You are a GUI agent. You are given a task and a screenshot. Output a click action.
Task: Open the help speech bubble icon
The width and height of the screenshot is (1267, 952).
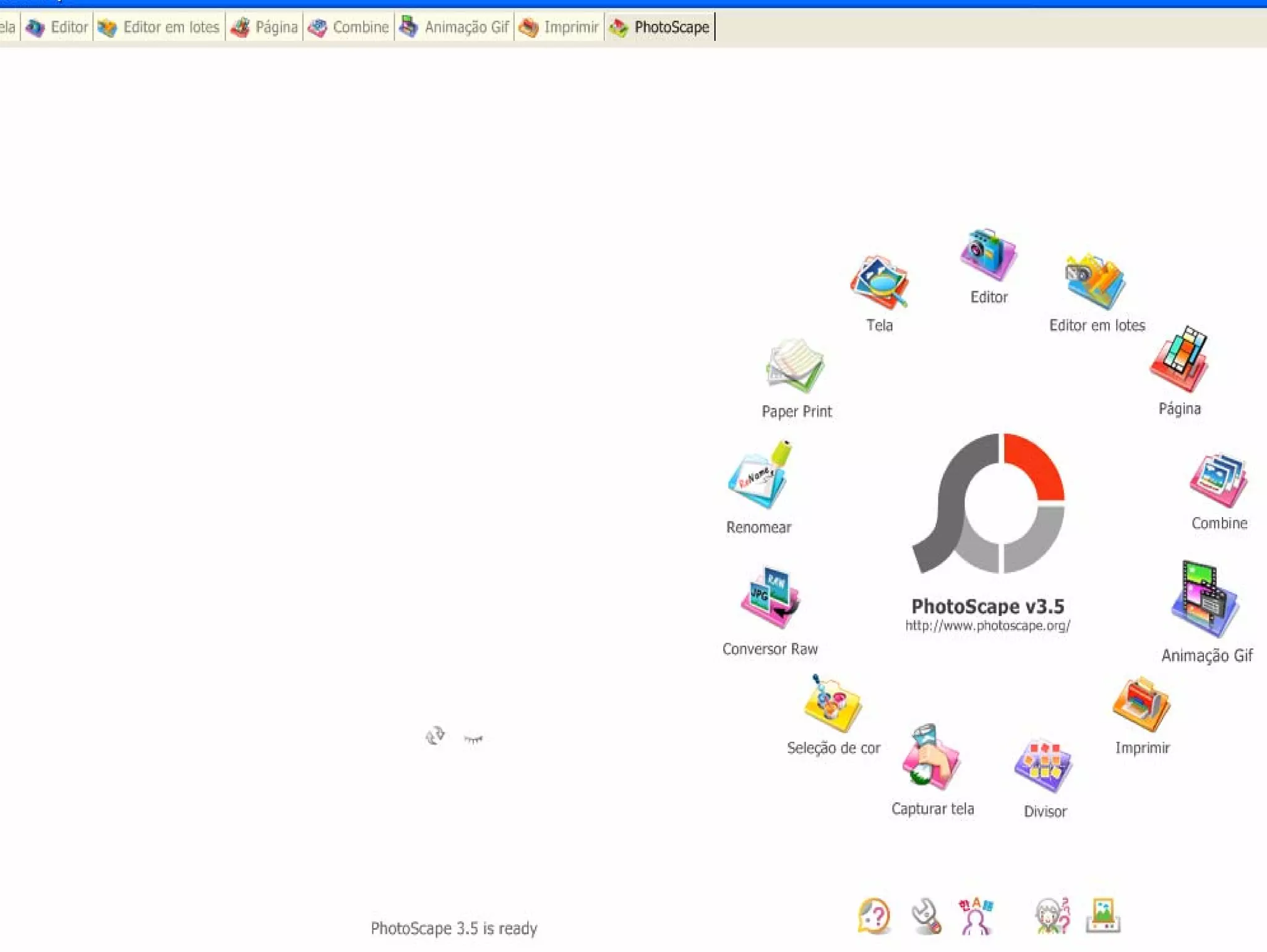(874, 916)
